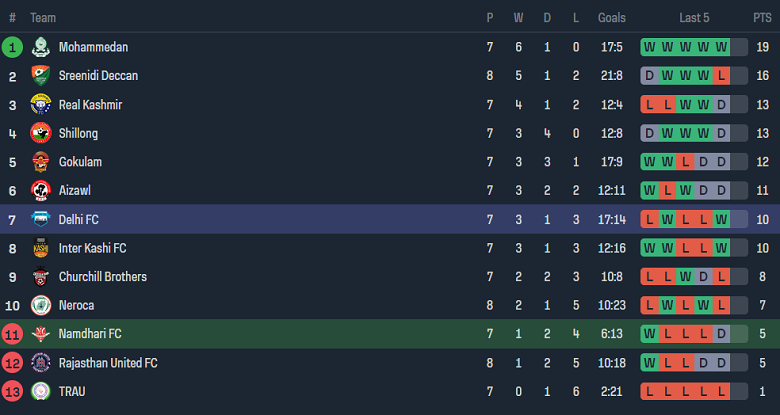
Task: Open the Delhi FC team page
Action: click(x=79, y=219)
